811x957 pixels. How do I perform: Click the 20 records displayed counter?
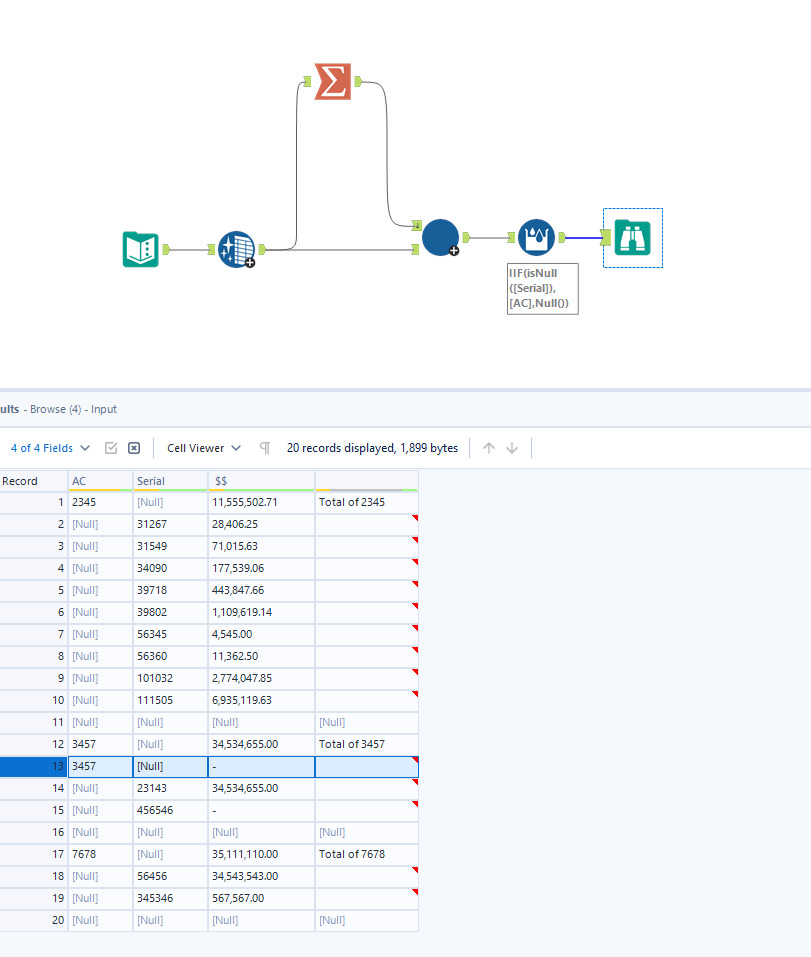pyautogui.click(x=372, y=447)
